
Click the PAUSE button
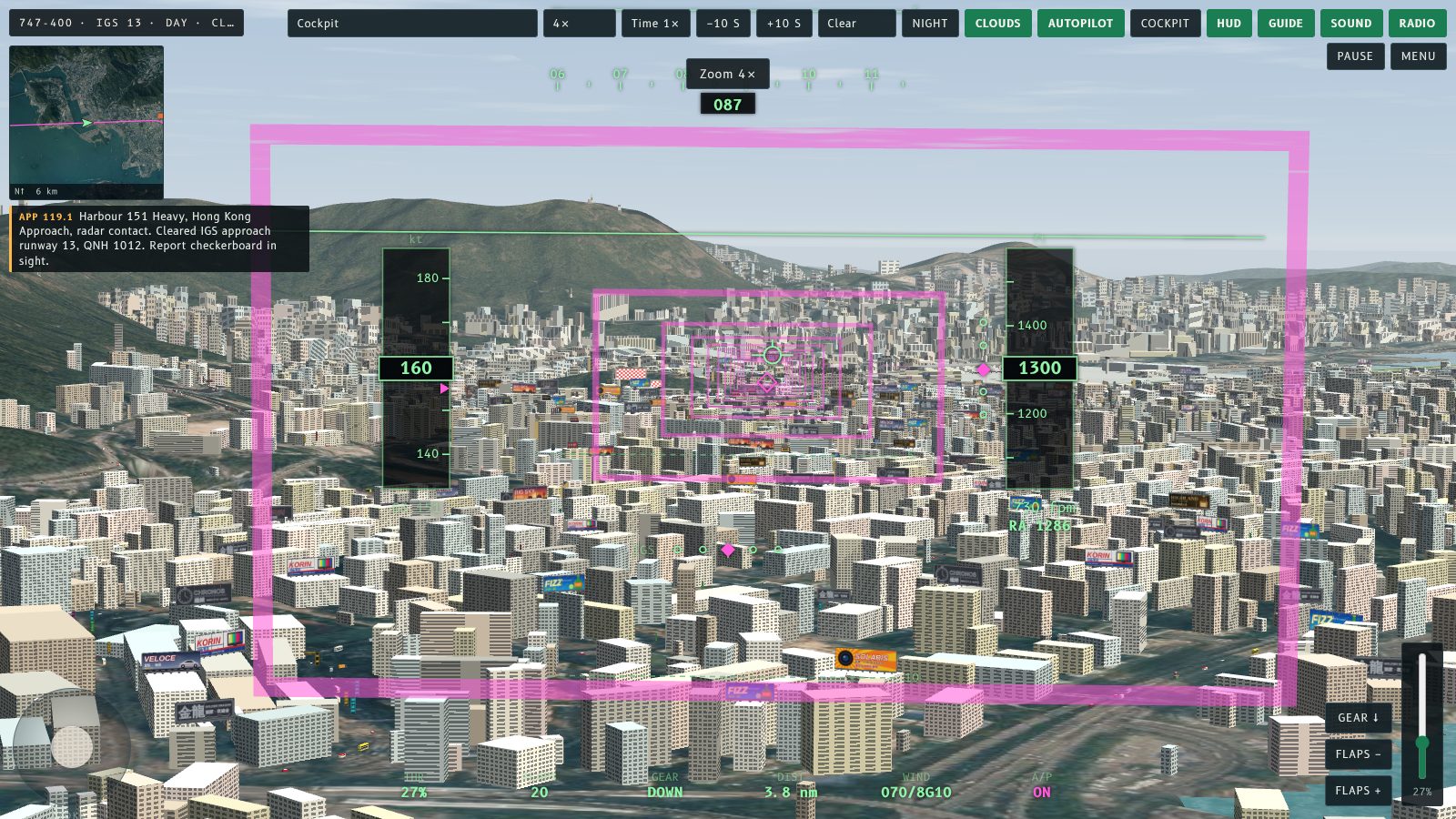tap(1355, 56)
